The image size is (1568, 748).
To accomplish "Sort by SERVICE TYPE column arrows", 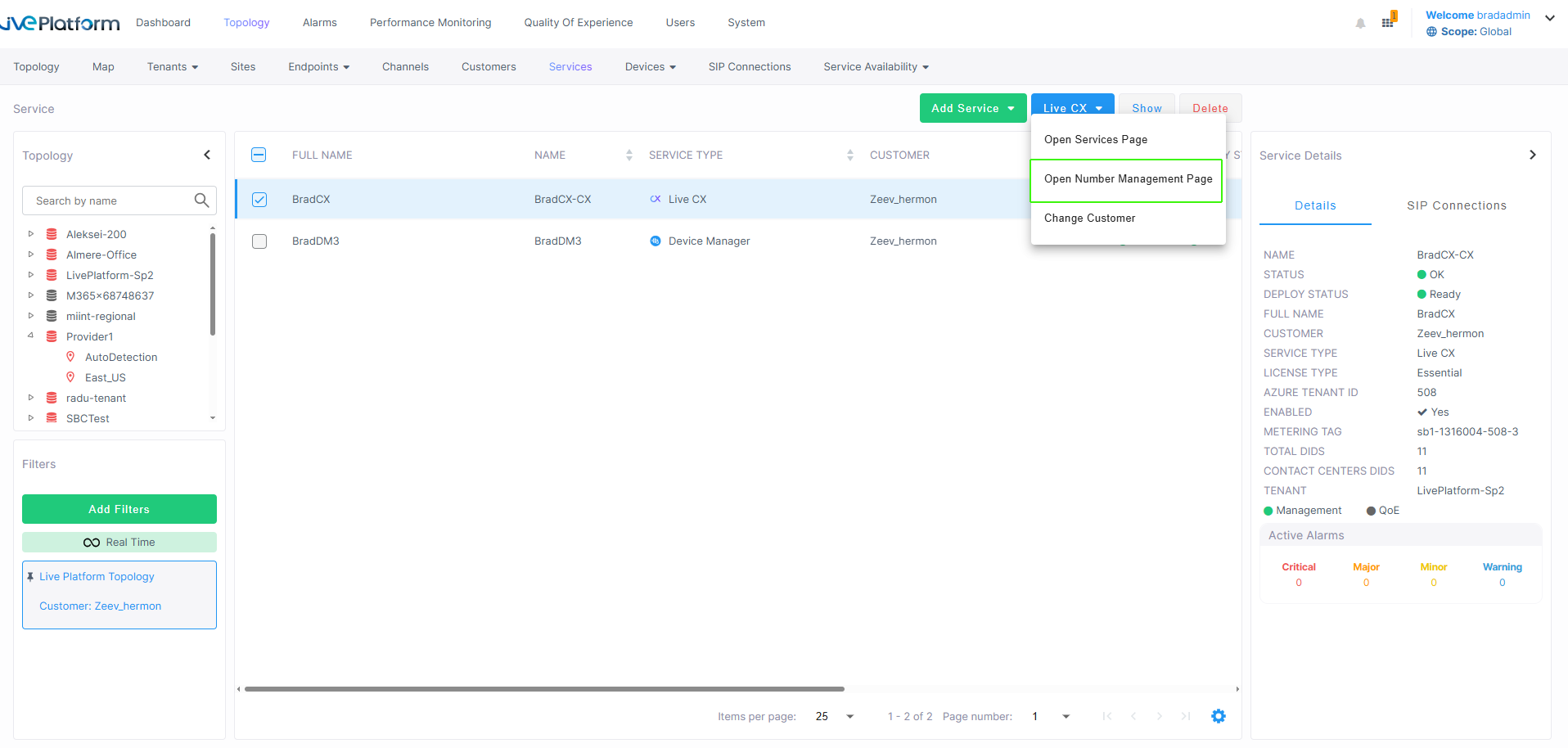I will tap(850, 155).
